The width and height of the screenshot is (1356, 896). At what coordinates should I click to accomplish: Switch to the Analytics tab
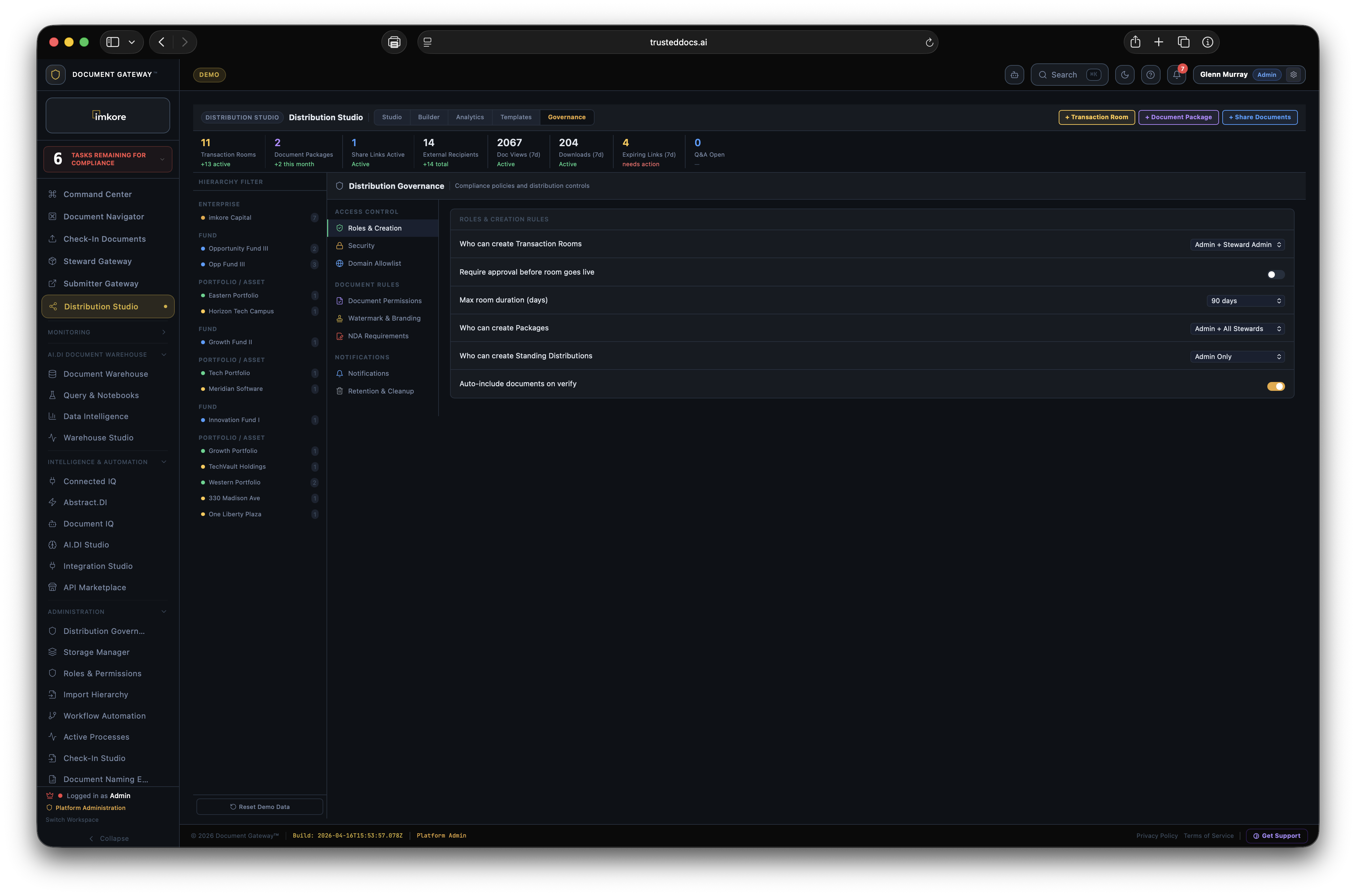tap(470, 117)
